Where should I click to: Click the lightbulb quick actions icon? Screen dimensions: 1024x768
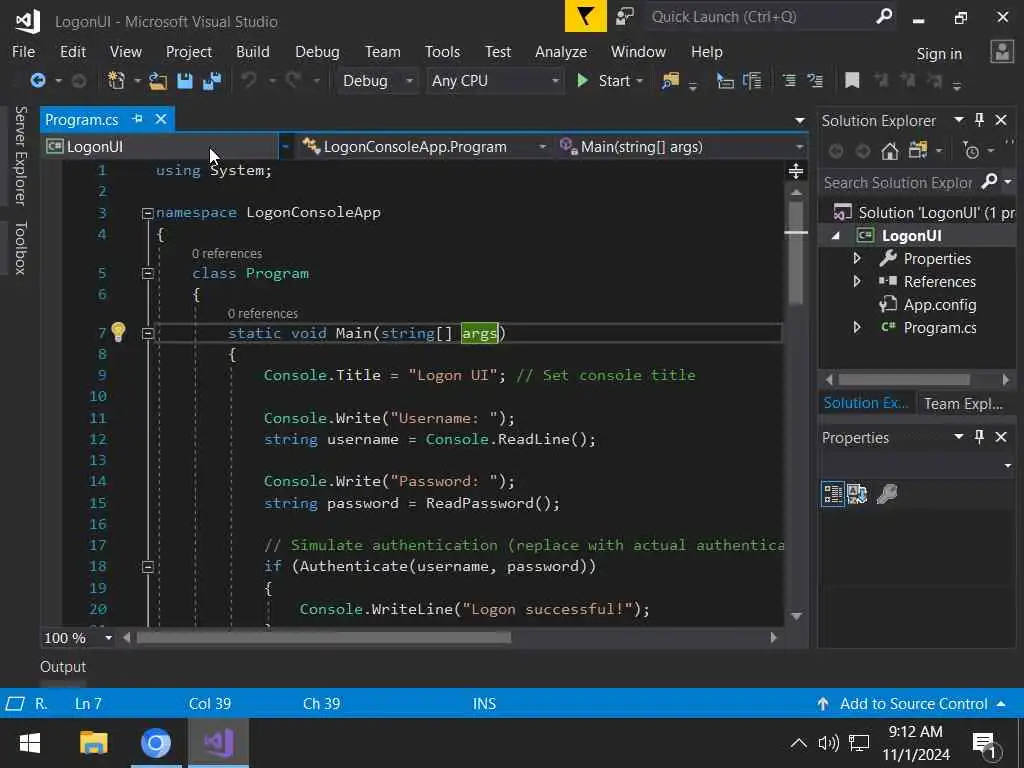(118, 332)
